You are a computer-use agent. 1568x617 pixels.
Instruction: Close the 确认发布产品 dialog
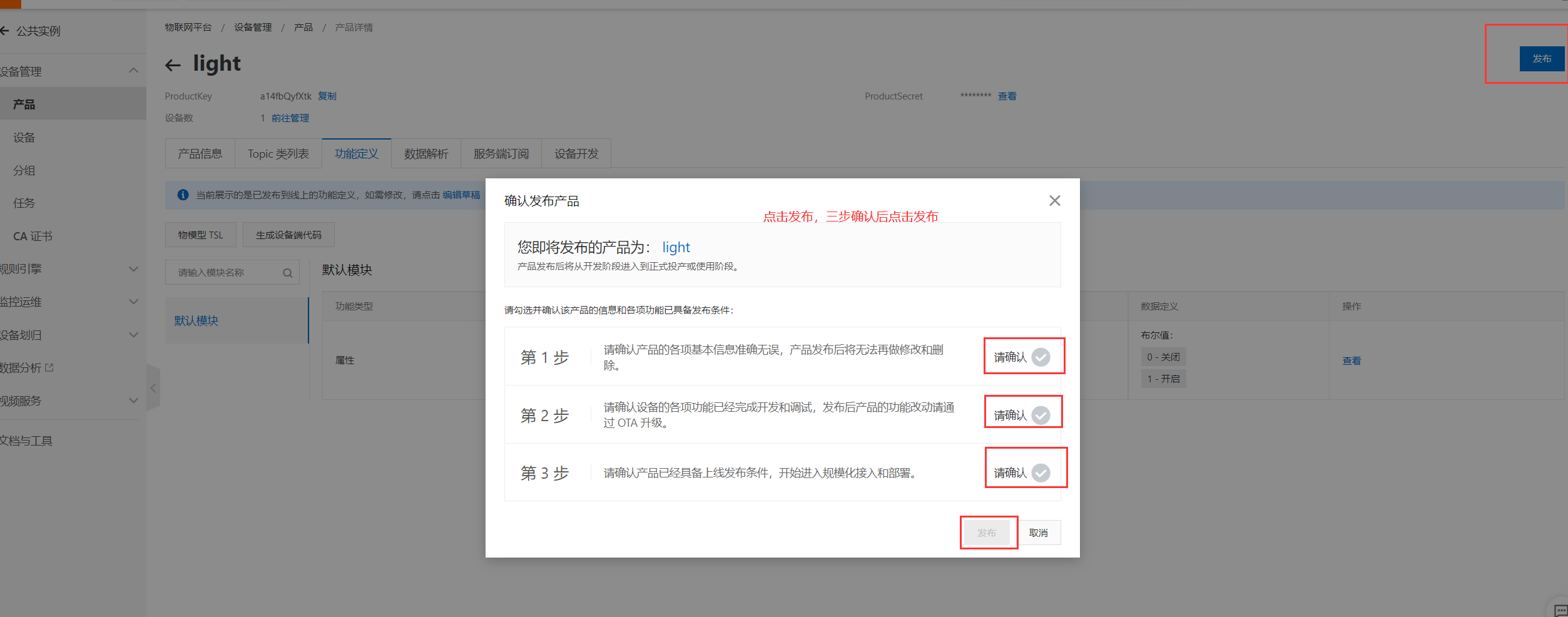point(1054,200)
